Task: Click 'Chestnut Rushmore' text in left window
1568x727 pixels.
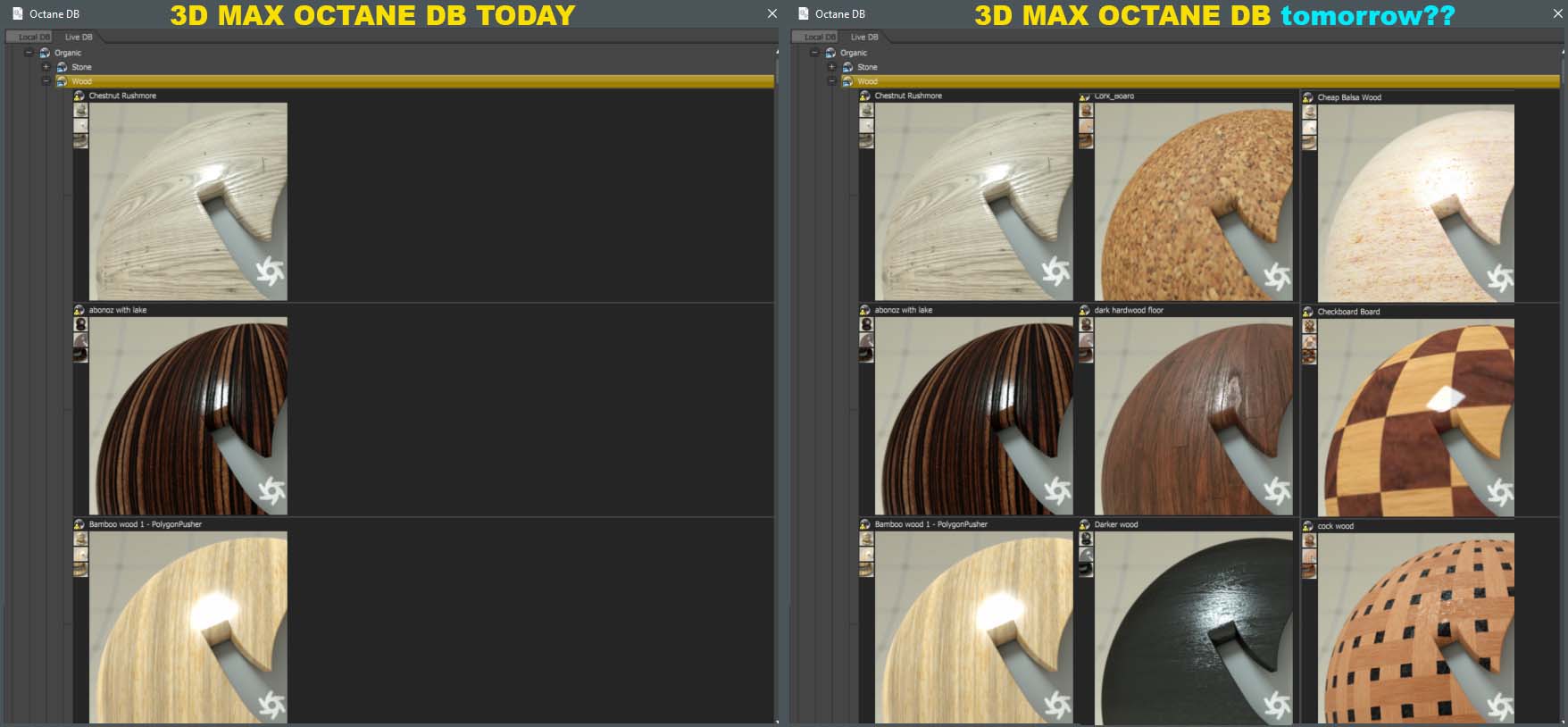Action: coord(122,96)
